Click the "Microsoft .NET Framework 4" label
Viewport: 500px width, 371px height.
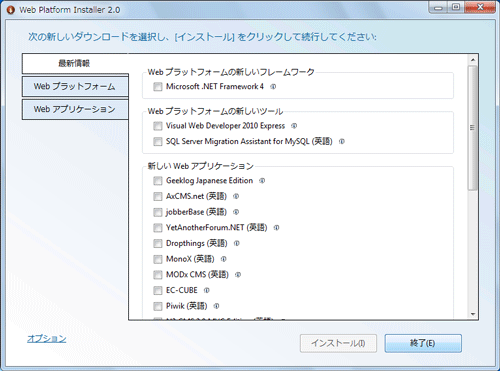(215, 87)
